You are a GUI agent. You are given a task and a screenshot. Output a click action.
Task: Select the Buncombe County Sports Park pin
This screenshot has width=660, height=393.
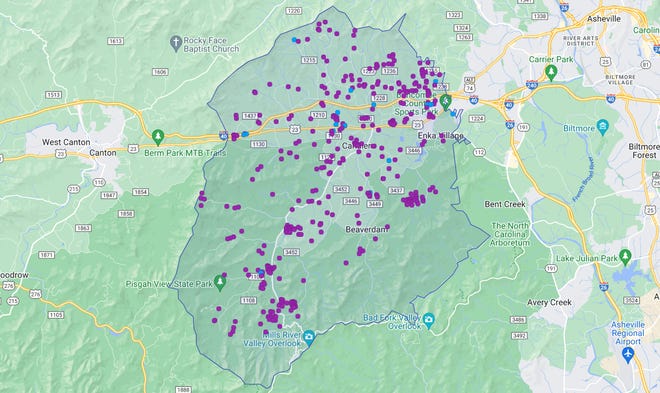point(445,101)
